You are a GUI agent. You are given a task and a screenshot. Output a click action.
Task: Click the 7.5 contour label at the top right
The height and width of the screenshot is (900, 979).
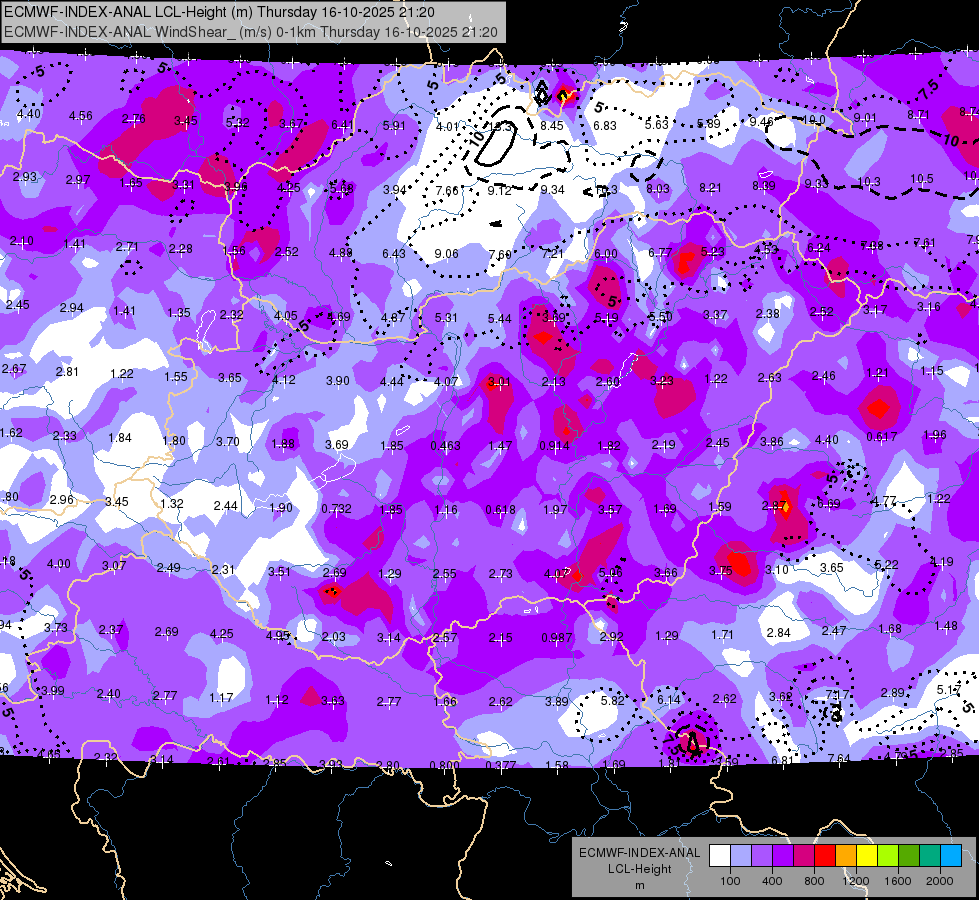pos(928,91)
